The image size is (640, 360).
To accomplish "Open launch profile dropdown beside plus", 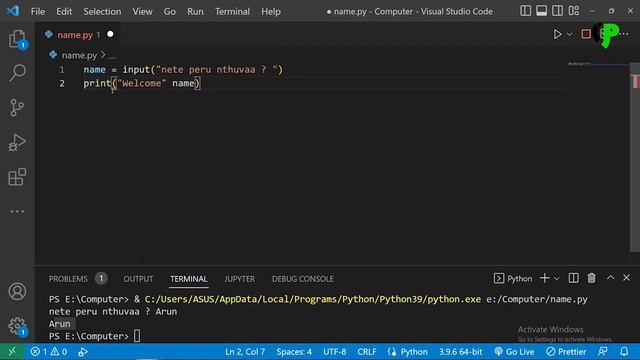I will 557,278.
